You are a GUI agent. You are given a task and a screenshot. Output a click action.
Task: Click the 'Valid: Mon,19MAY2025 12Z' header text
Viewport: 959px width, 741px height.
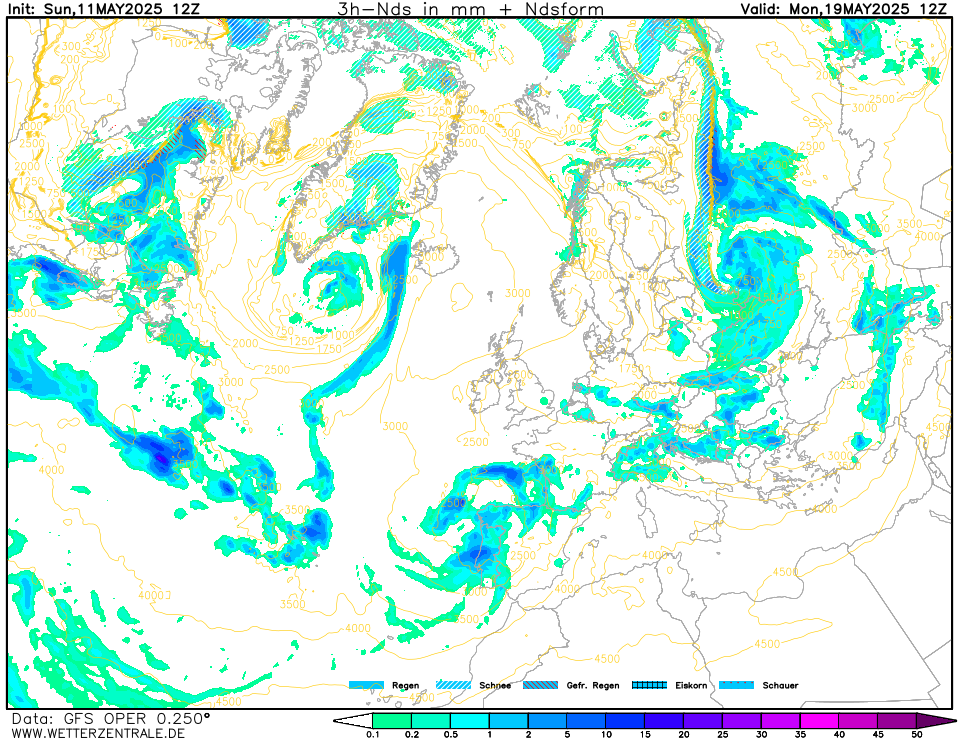click(844, 9)
